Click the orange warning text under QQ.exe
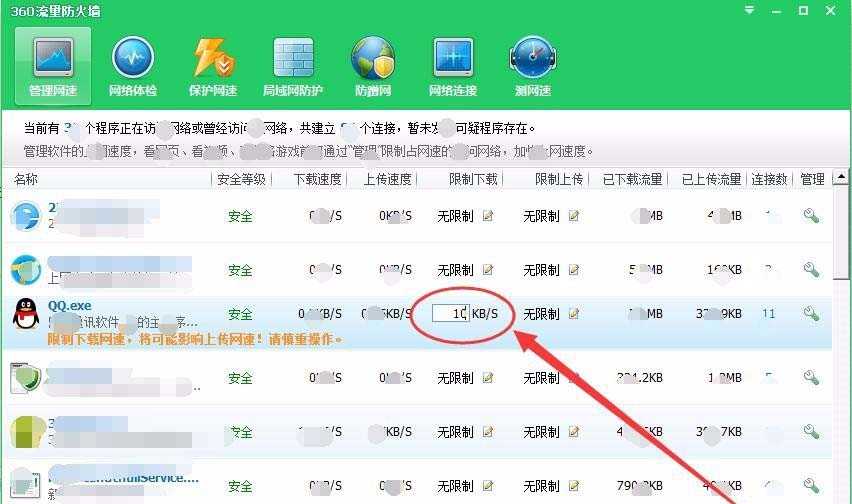 click(195, 339)
